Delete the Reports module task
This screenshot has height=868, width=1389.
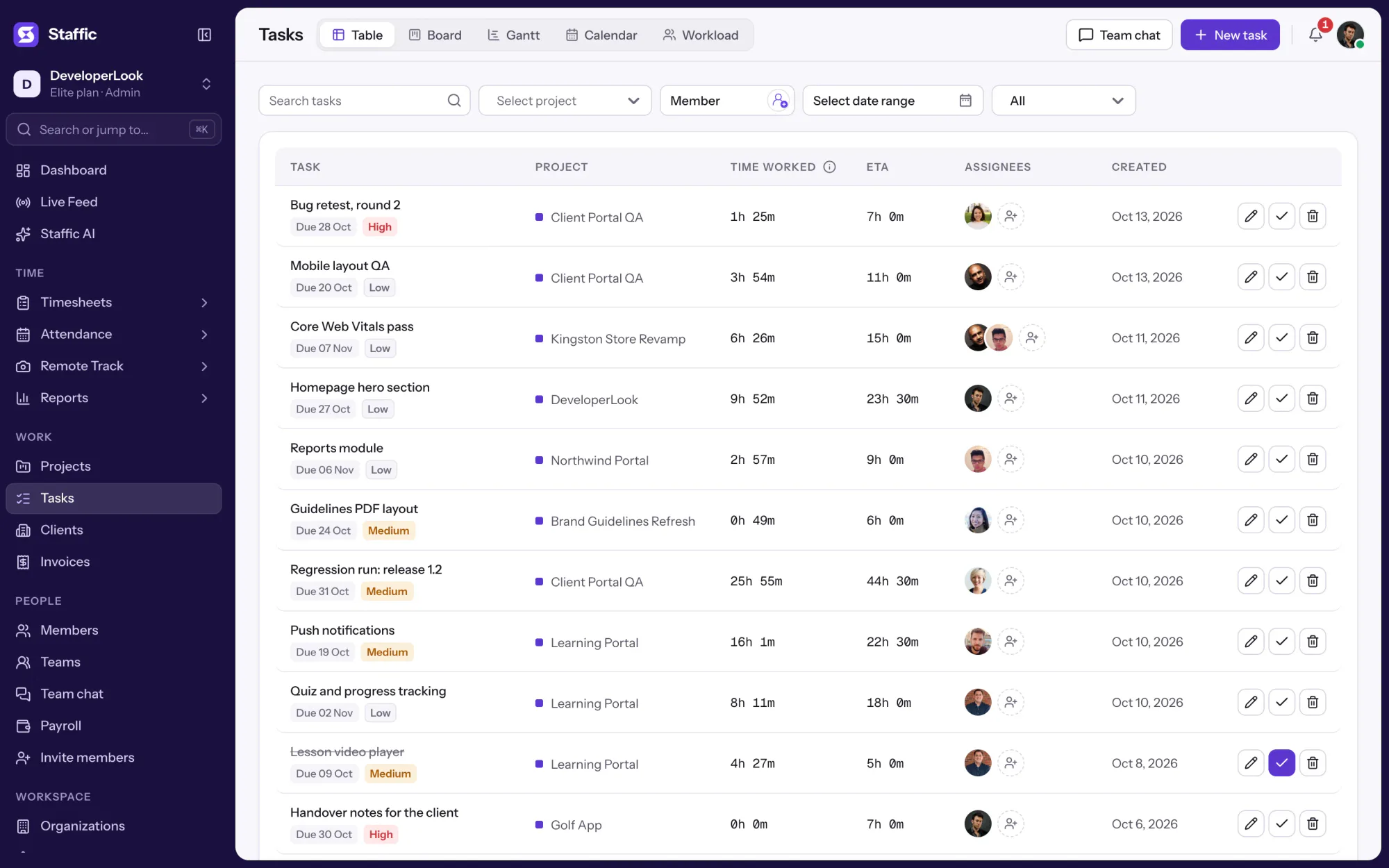pyautogui.click(x=1313, y=459)
